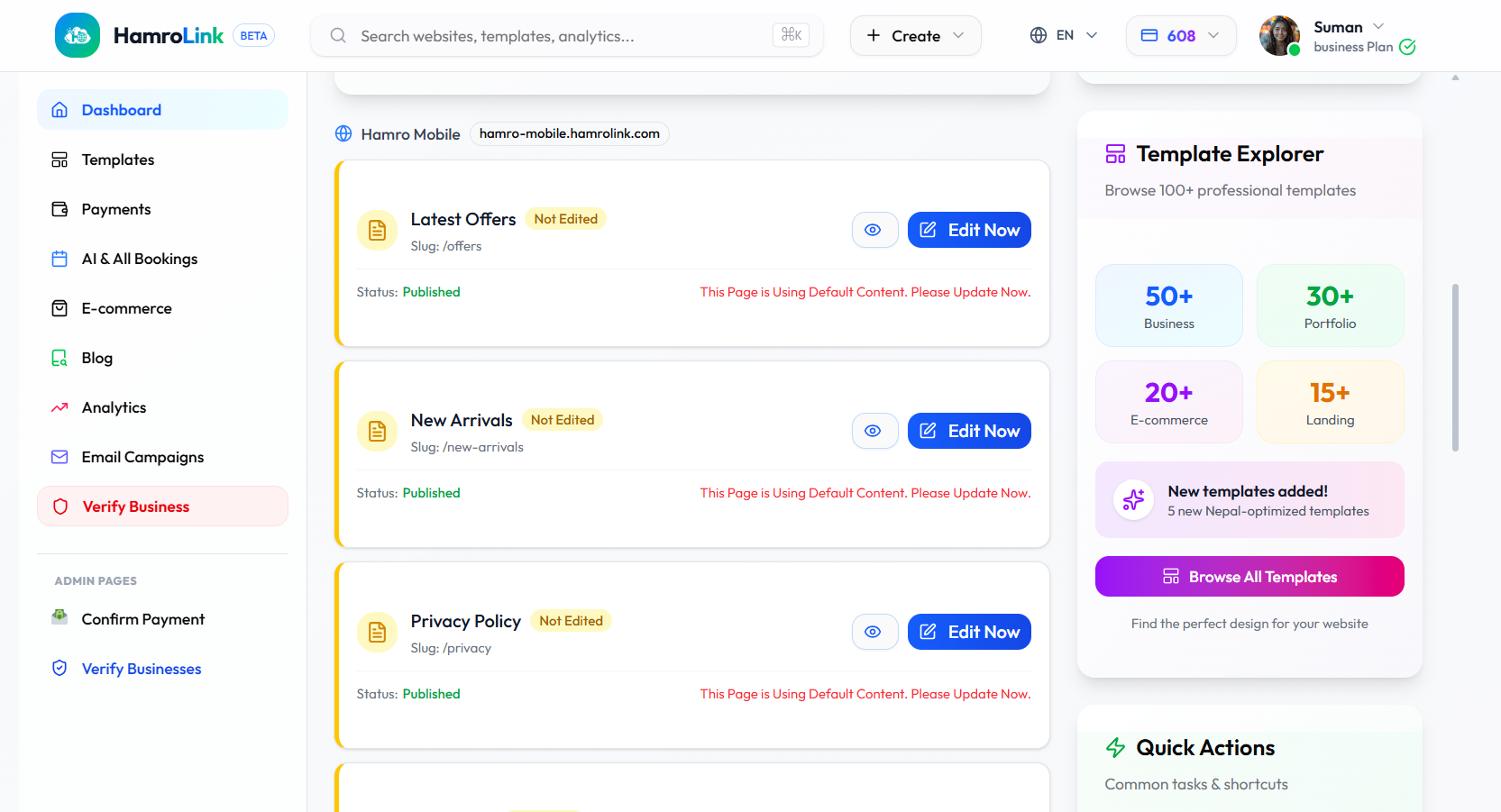1501x812 pixels.
Task: Click the document icon beside Latest Offers
Action: 377,231
